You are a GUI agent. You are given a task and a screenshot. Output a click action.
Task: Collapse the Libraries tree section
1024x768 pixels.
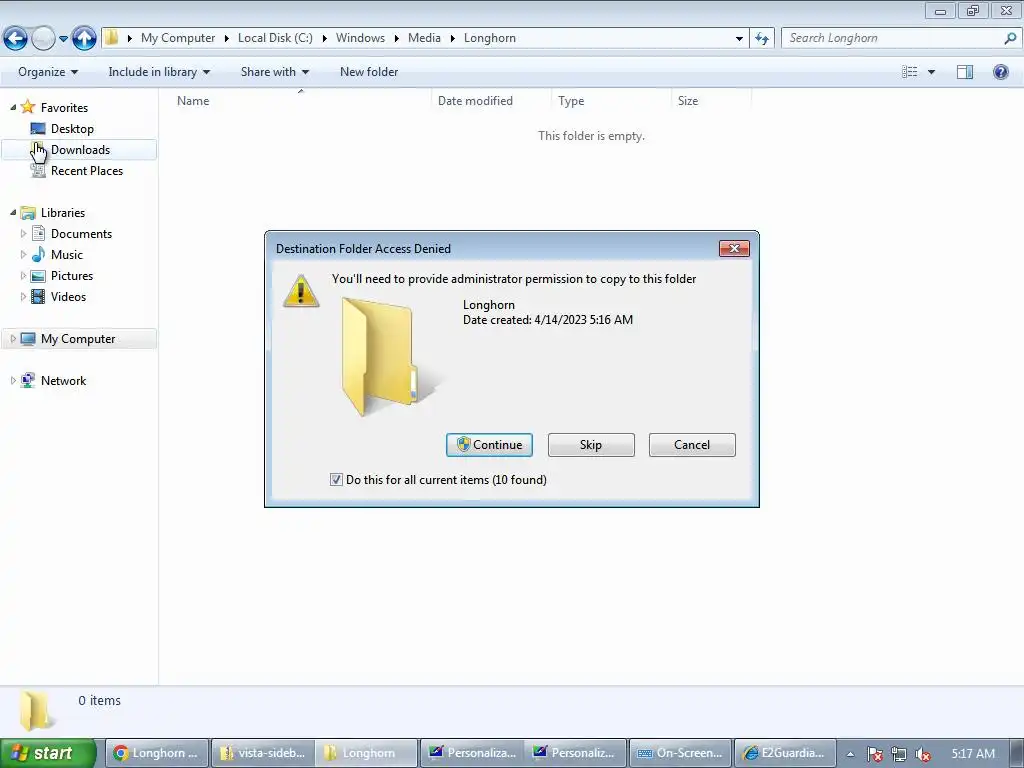[13, 212]
